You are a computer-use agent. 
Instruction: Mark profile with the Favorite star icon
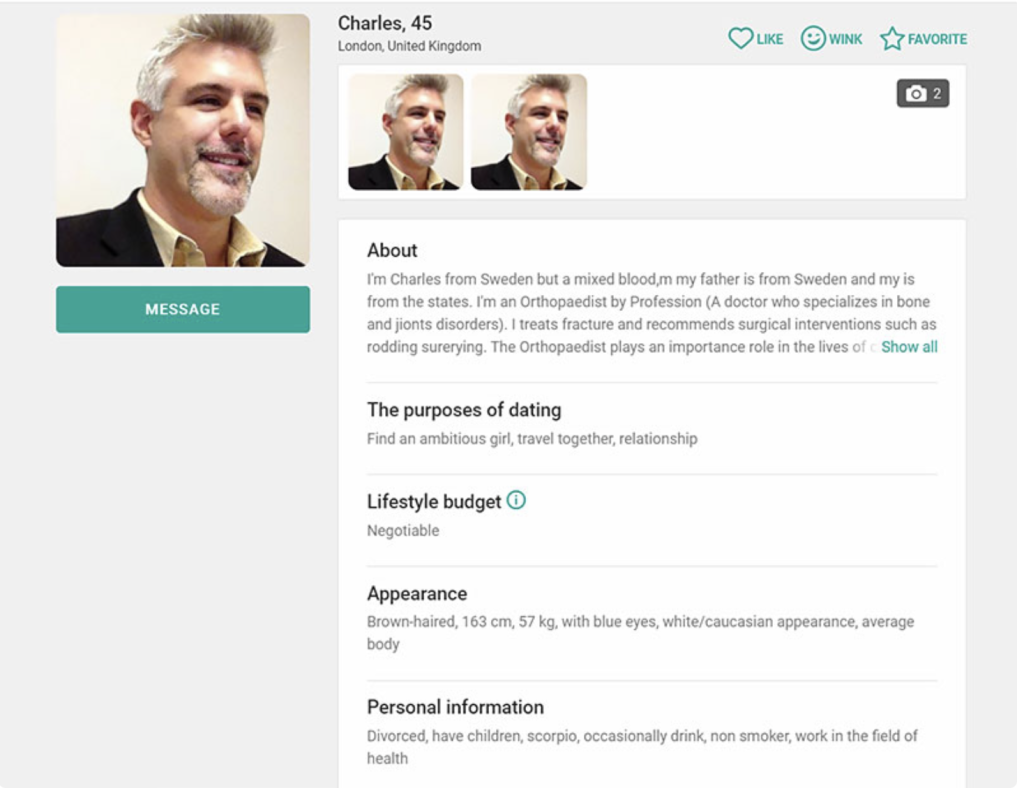click(891, 39)
